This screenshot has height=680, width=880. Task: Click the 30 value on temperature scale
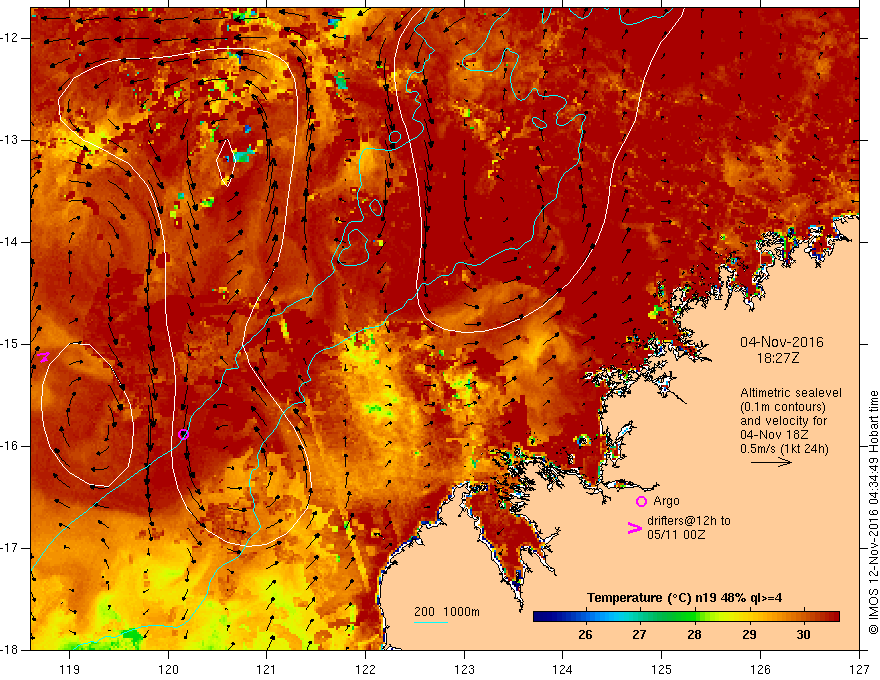[803, 635]
